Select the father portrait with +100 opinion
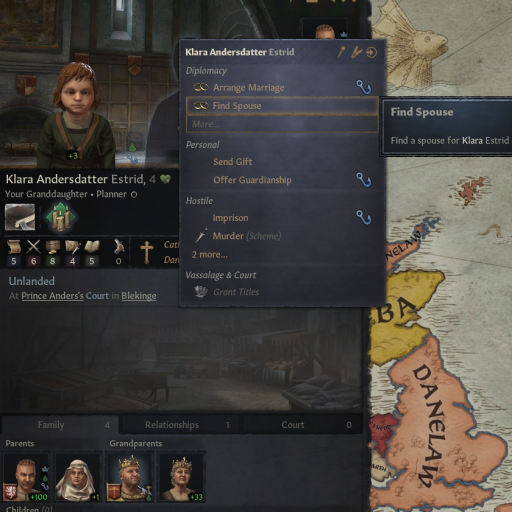This screenshot has width=512, height=512. (26, 477)
